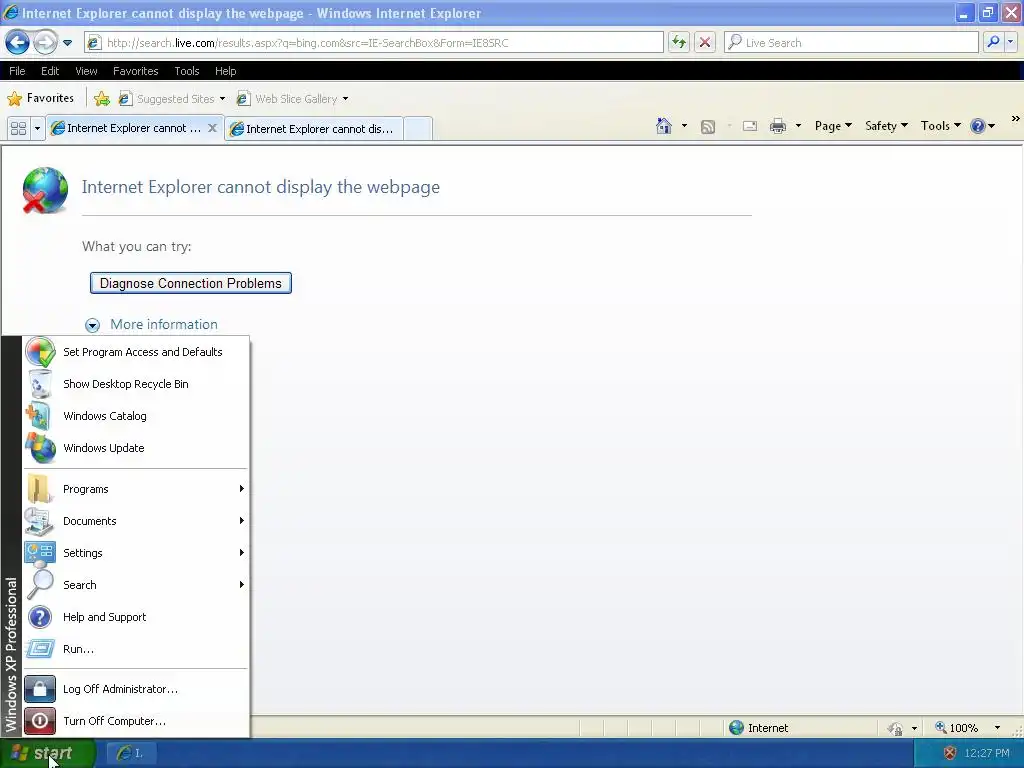Open the Edit menu
Image resolution: width=1024 pixels, height=768 pixels.
coord(50,71)
